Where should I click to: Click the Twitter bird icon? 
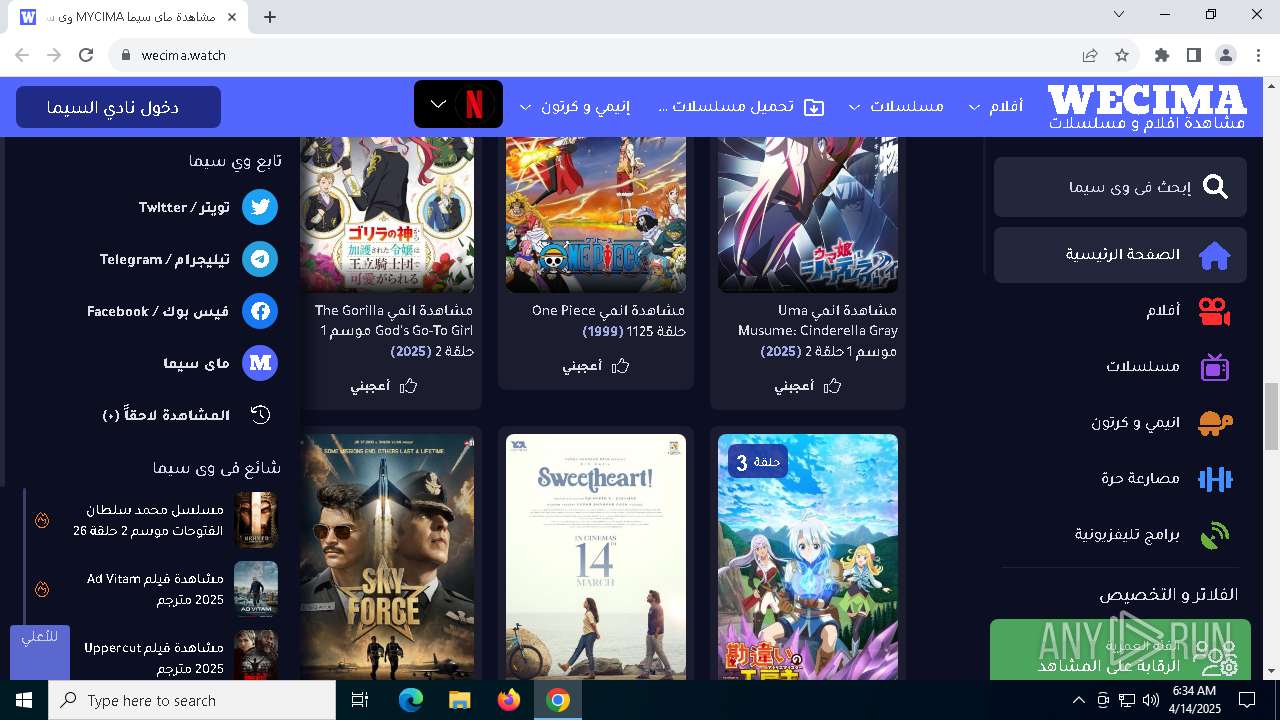(260, 207)
